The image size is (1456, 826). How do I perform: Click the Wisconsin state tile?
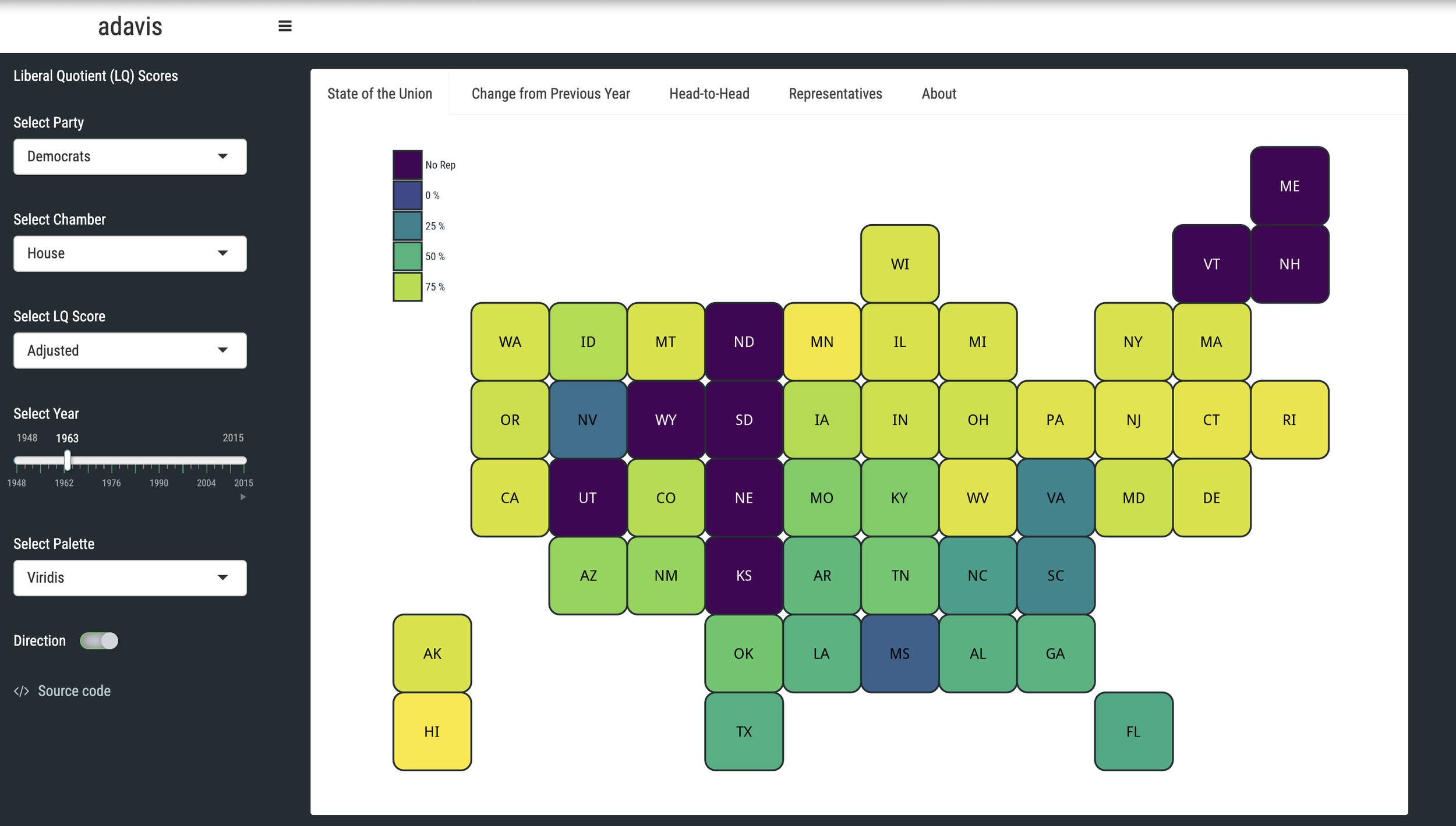pyautogui.click(x=899, y=264)
